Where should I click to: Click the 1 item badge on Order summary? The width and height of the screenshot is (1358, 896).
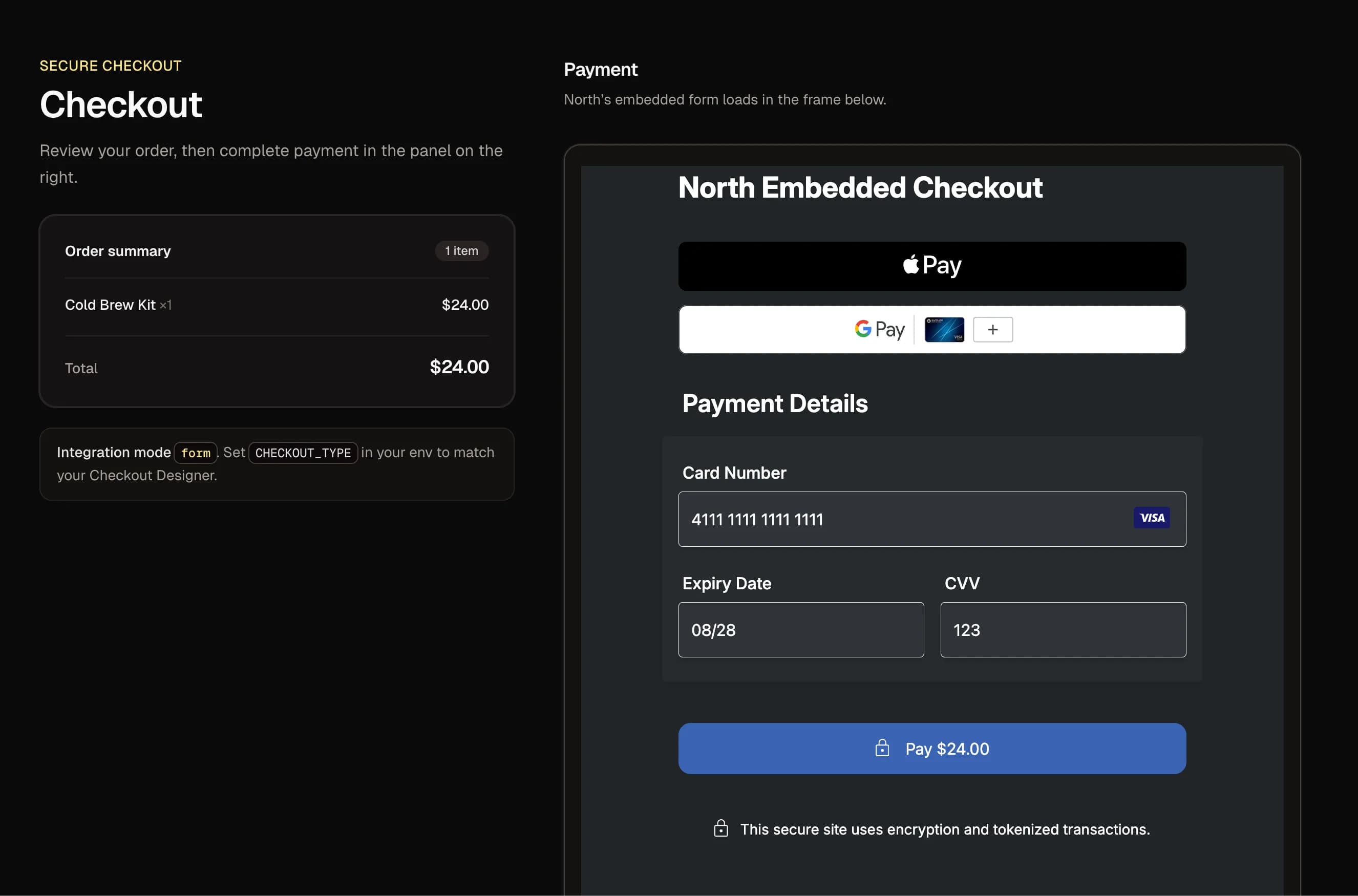tap(461, 251)
